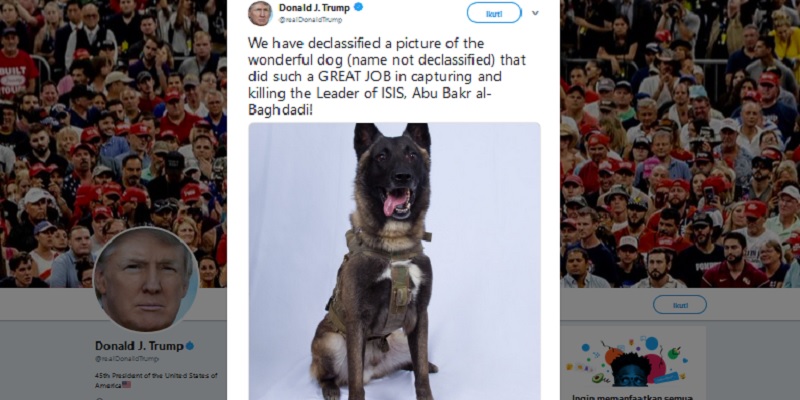Screen dimensions: 800x400
Task: Open the large circular profile photo
Action: pyautogui.click(x=146, y=280)
